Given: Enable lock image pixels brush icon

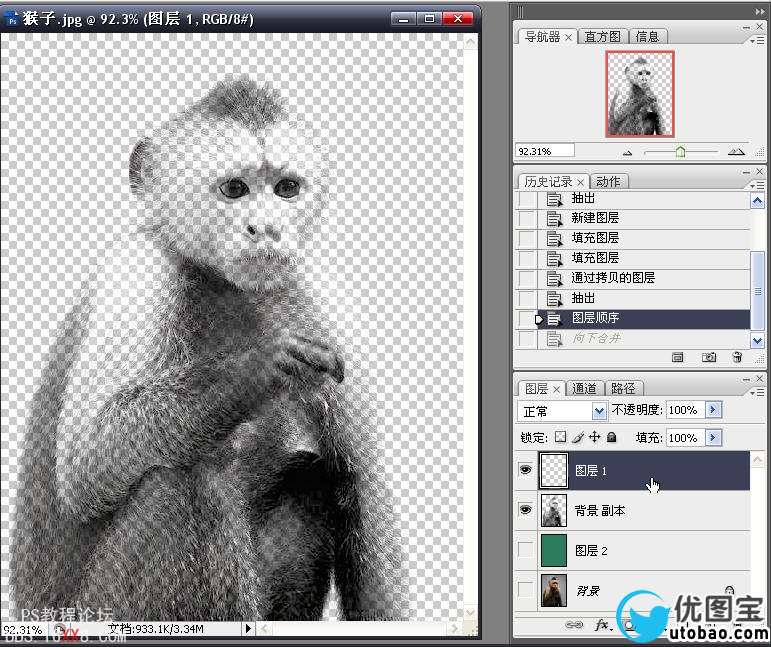Looking at the screenshot, I should click(578, 437).
